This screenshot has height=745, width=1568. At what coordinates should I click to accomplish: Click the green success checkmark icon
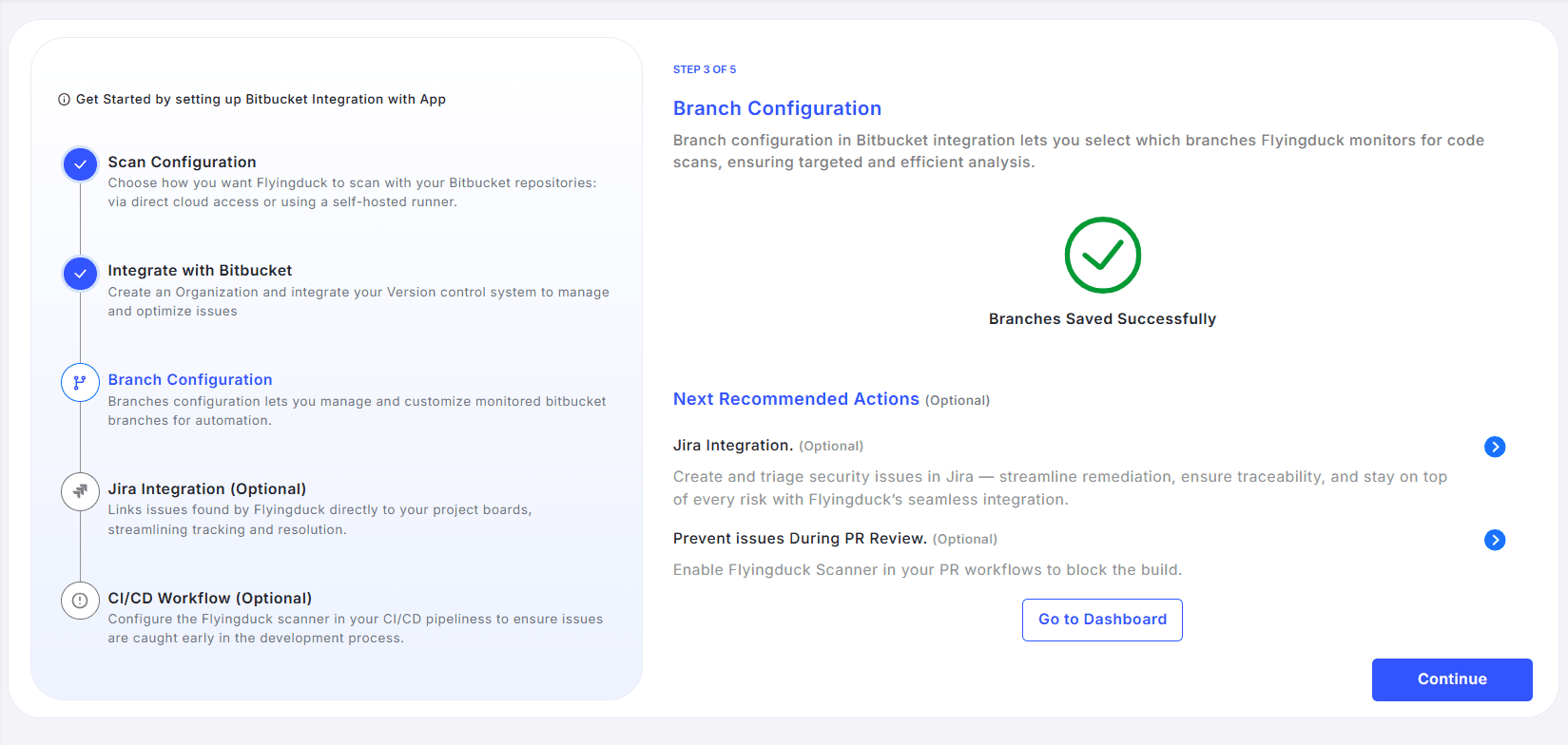click(x=1102, y=256)
